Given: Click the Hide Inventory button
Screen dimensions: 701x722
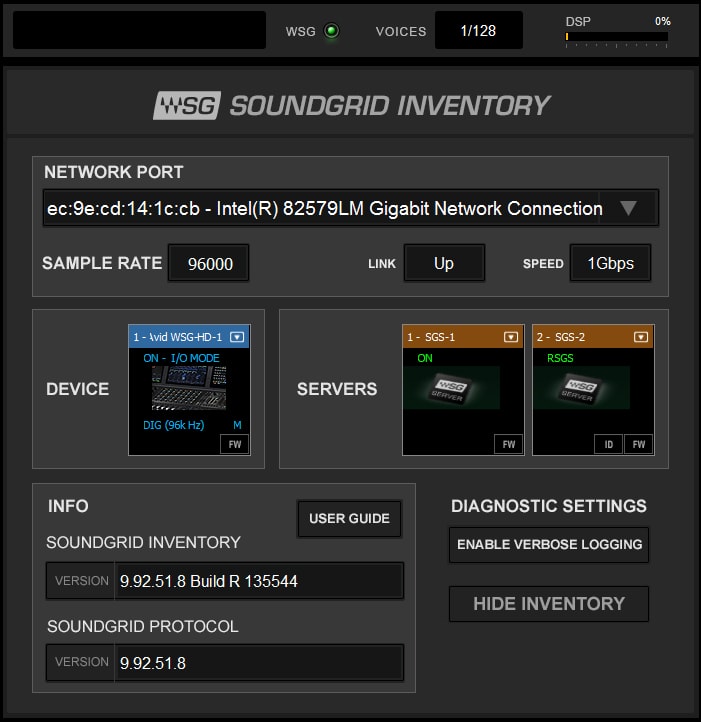Looking at the screenshot, I should pyautogui.click(x=549, y=603).
